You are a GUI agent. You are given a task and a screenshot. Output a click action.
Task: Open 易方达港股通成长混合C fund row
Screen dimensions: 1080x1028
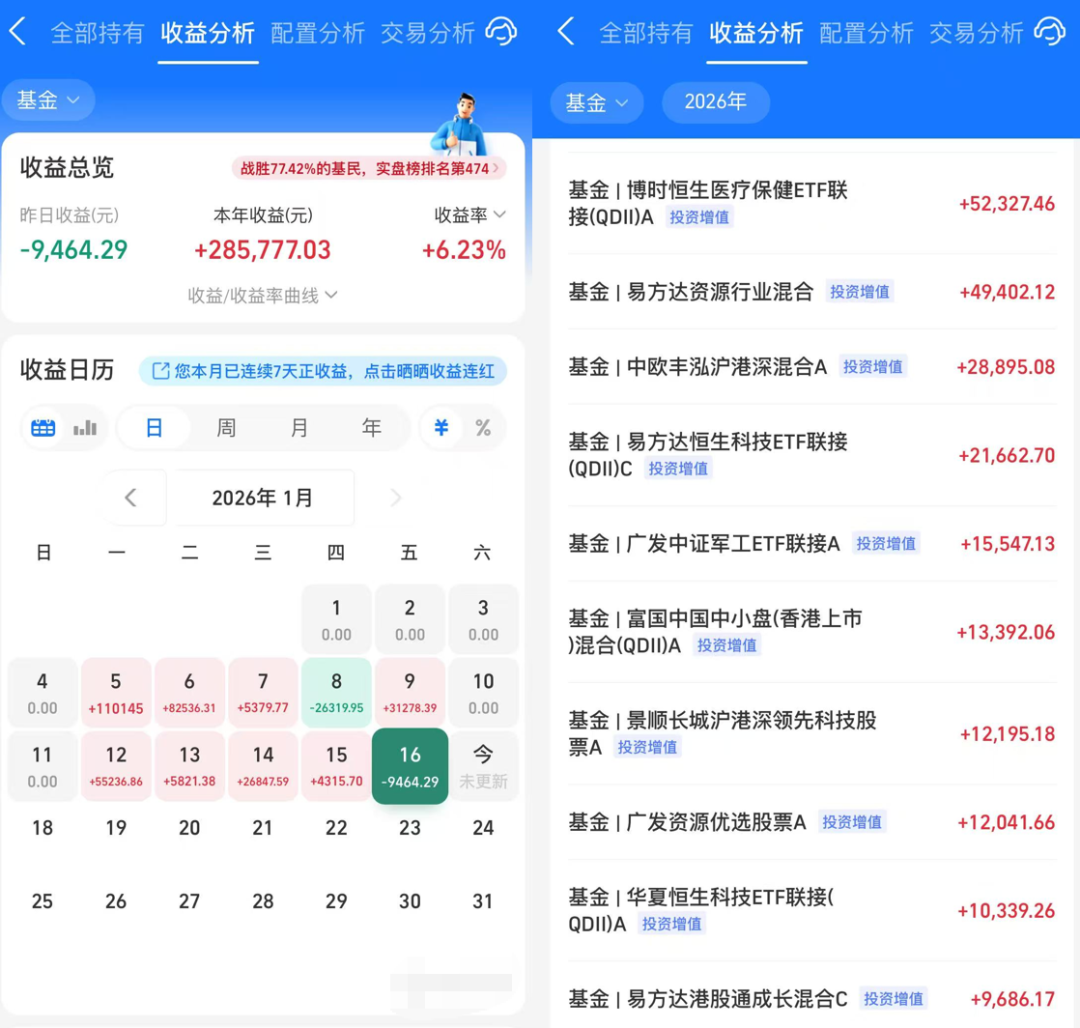coord(811,998)
